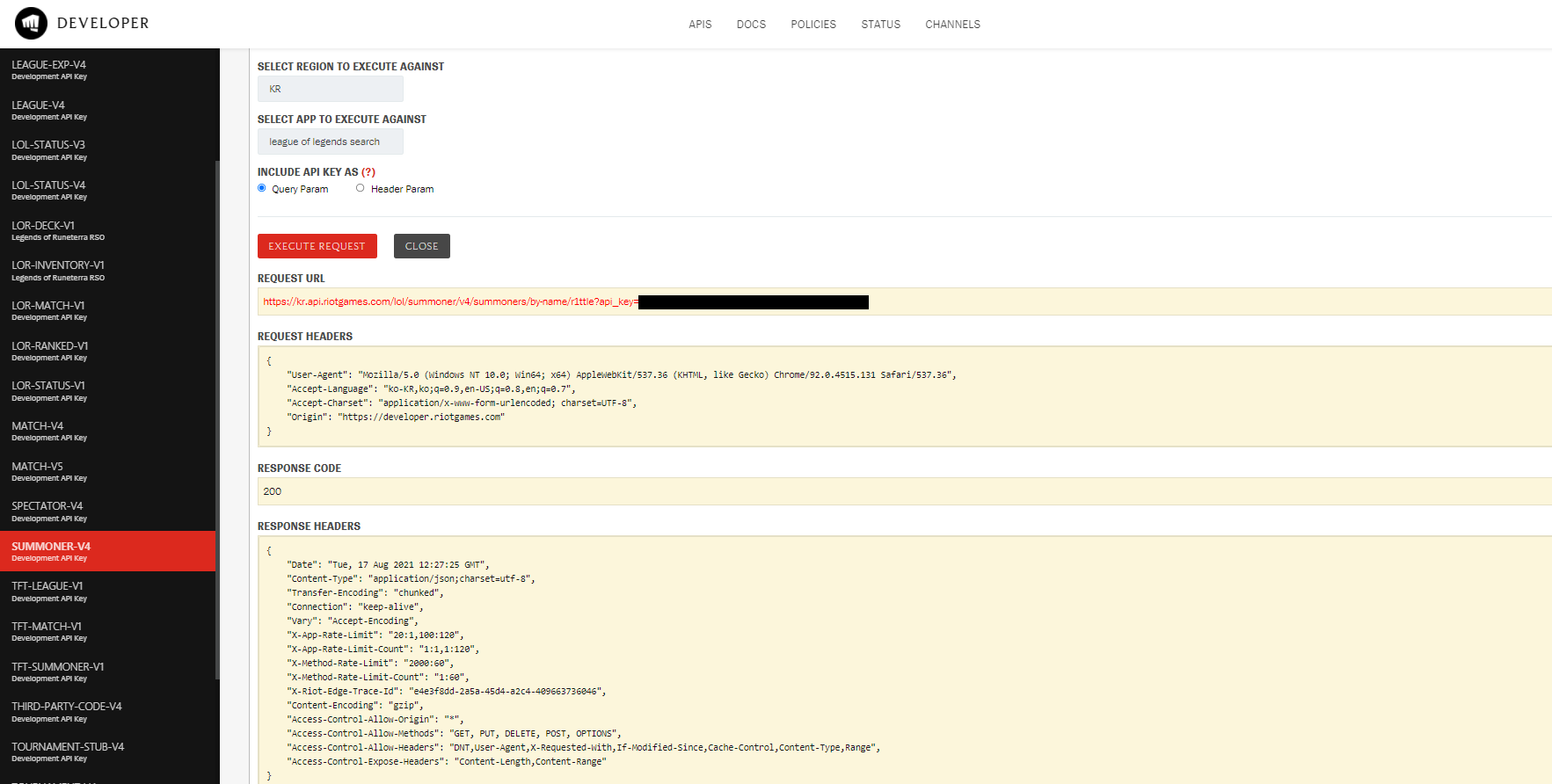Click the RESPONSE HEADERS heading

pos(309,526)
